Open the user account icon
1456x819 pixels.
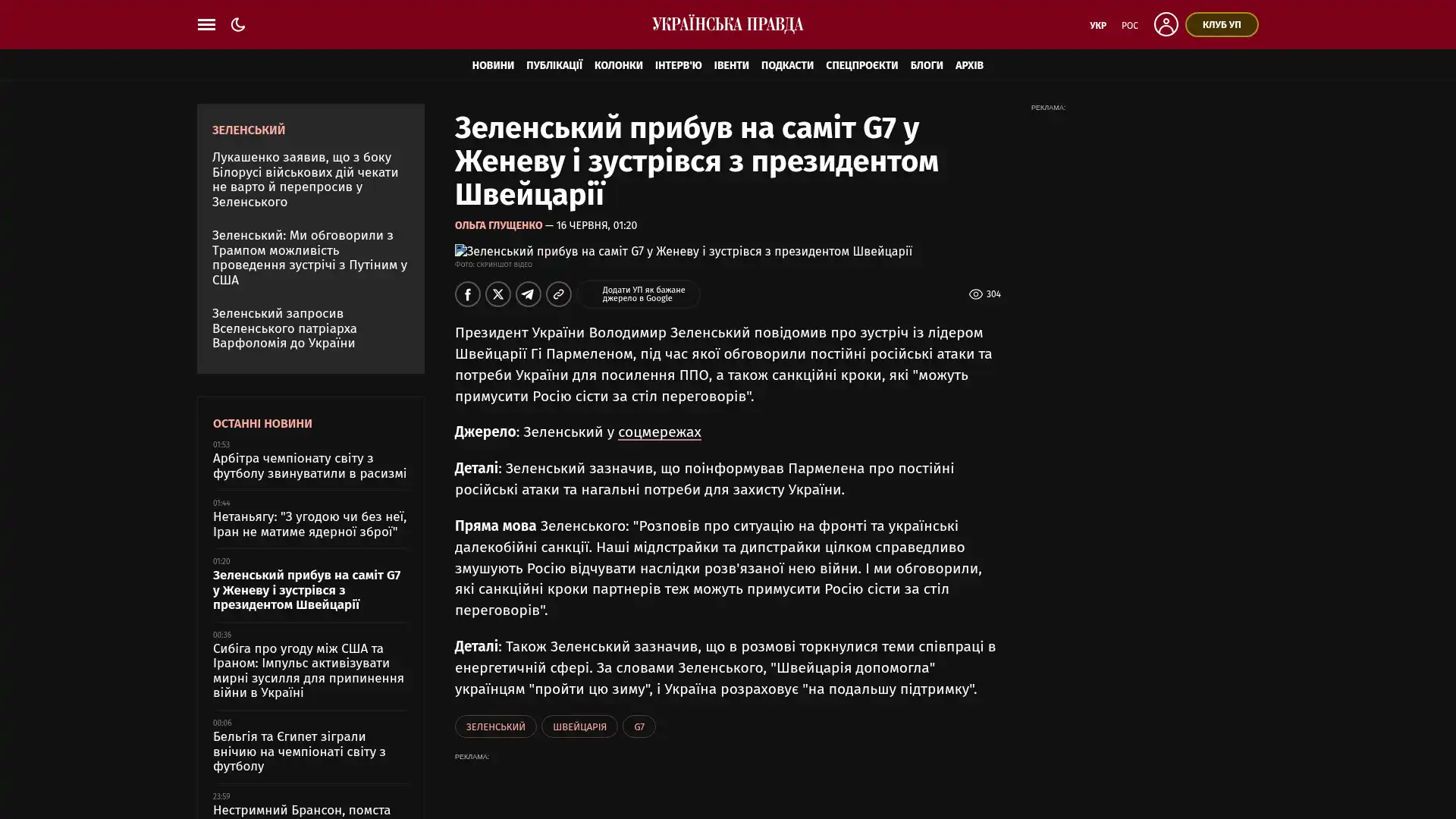(x=1166, y=24)
